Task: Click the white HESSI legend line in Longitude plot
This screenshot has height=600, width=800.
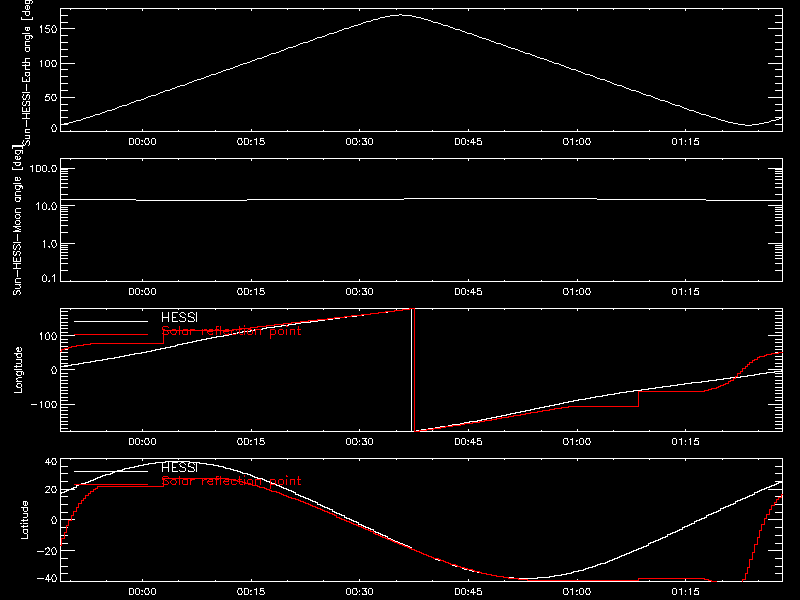Action: (x=111, y=321)
